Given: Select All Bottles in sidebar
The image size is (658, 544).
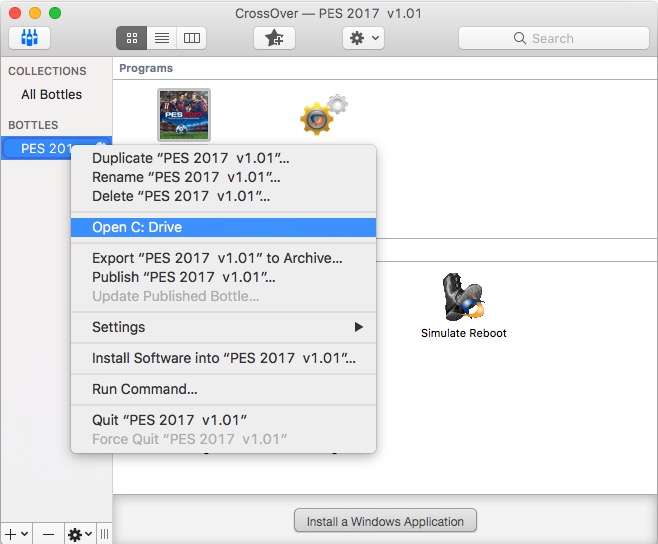Looking at the screenshot, I should pos(51,94).
